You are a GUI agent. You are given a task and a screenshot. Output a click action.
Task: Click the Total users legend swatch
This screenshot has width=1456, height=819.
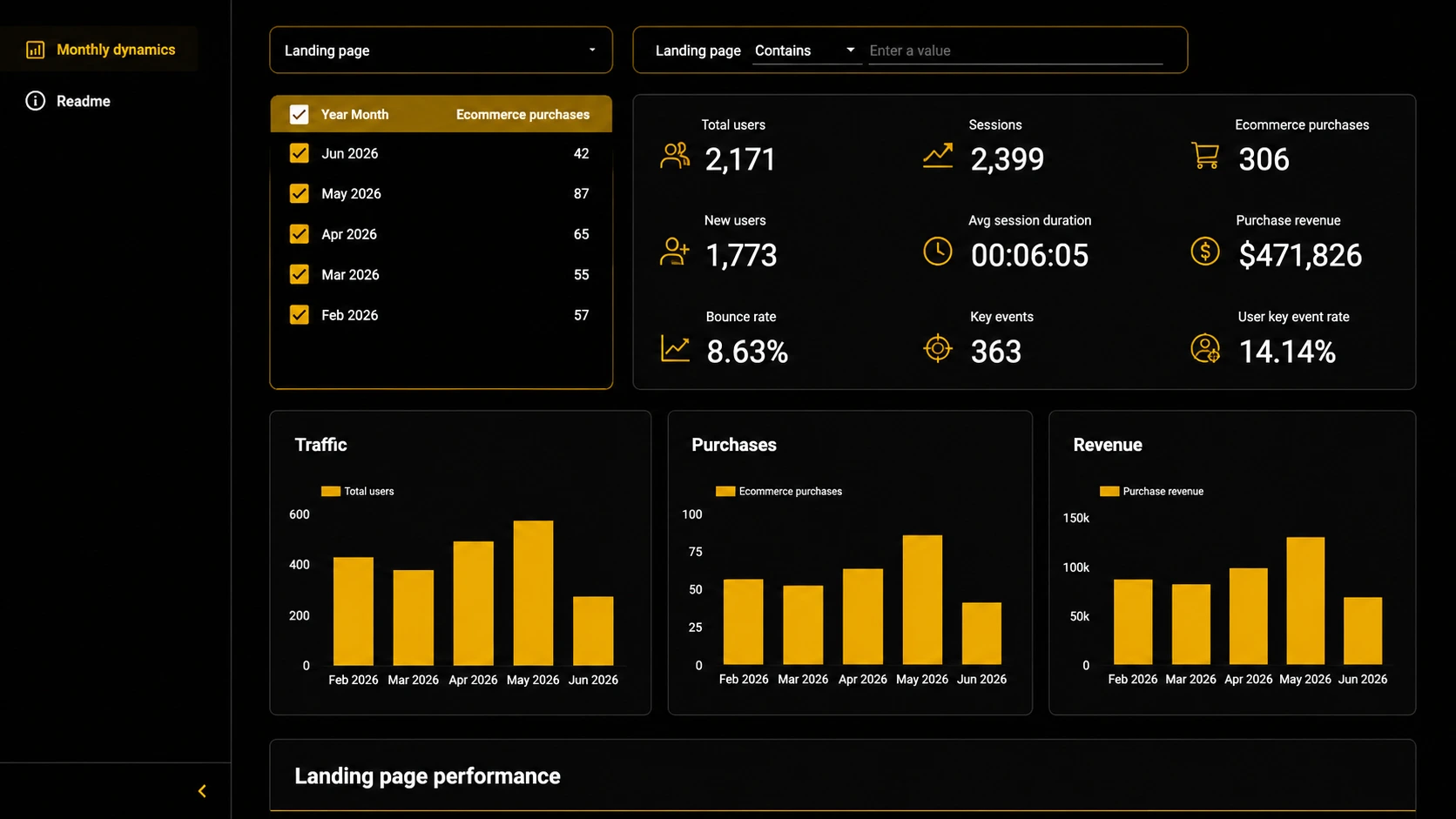pyautogui.click(x=330, y=491)
